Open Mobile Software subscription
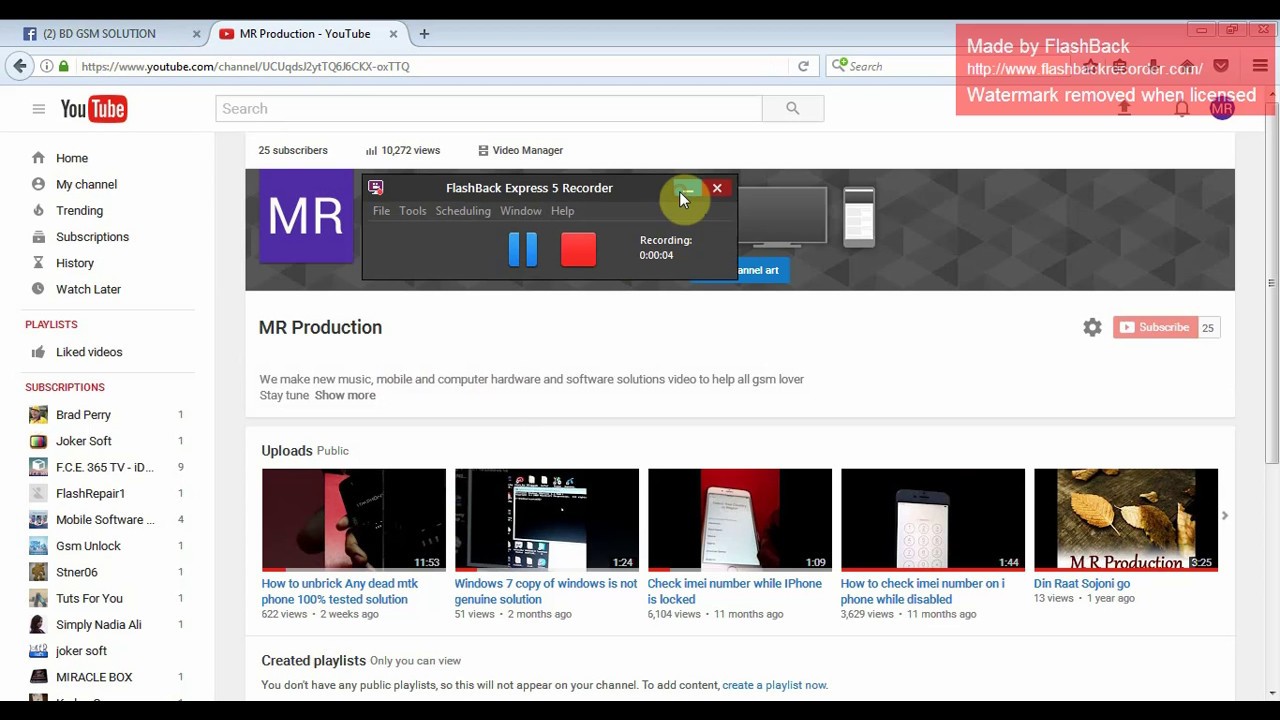This screenshot has width=1280, height=720. pos(105,520)
